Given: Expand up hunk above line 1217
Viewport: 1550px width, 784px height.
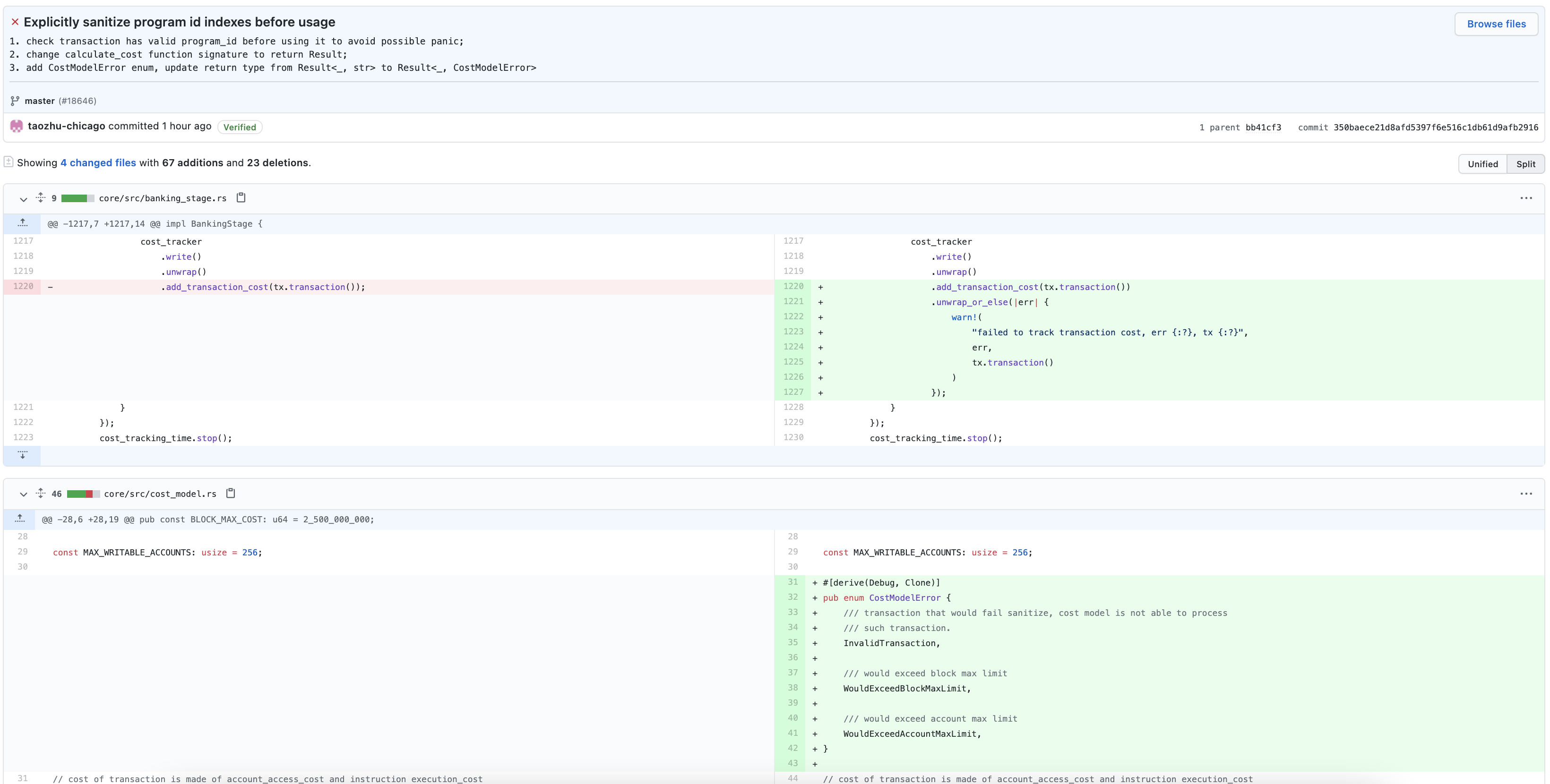Looking at the screenshot, I should coord(22,224).
